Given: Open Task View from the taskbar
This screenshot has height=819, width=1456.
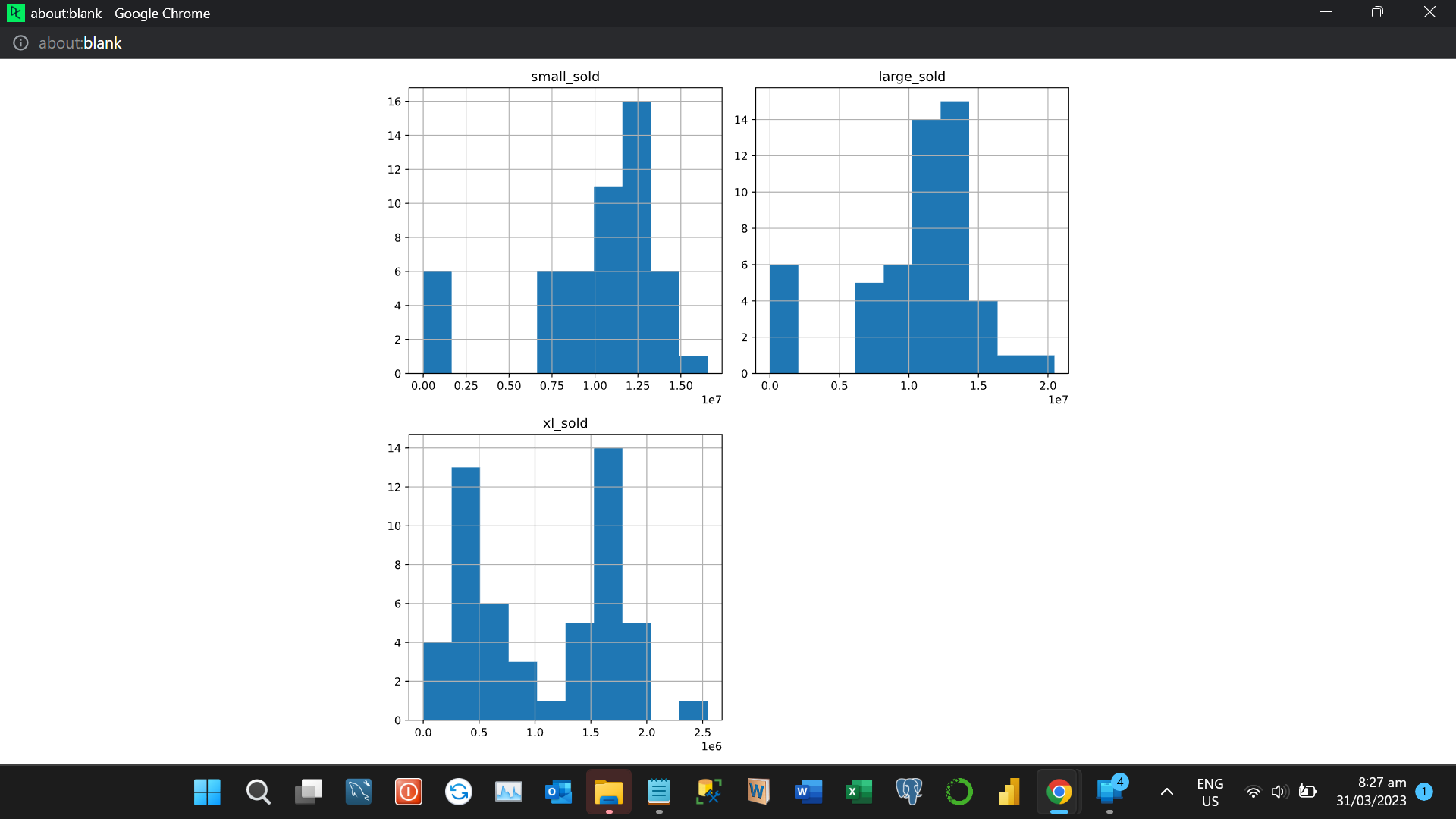Looking at the screenshot, I should [308, 792].
